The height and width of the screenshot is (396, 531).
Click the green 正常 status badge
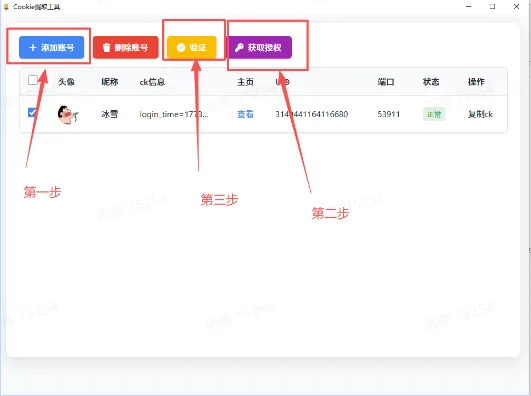[x=434, y=114]
